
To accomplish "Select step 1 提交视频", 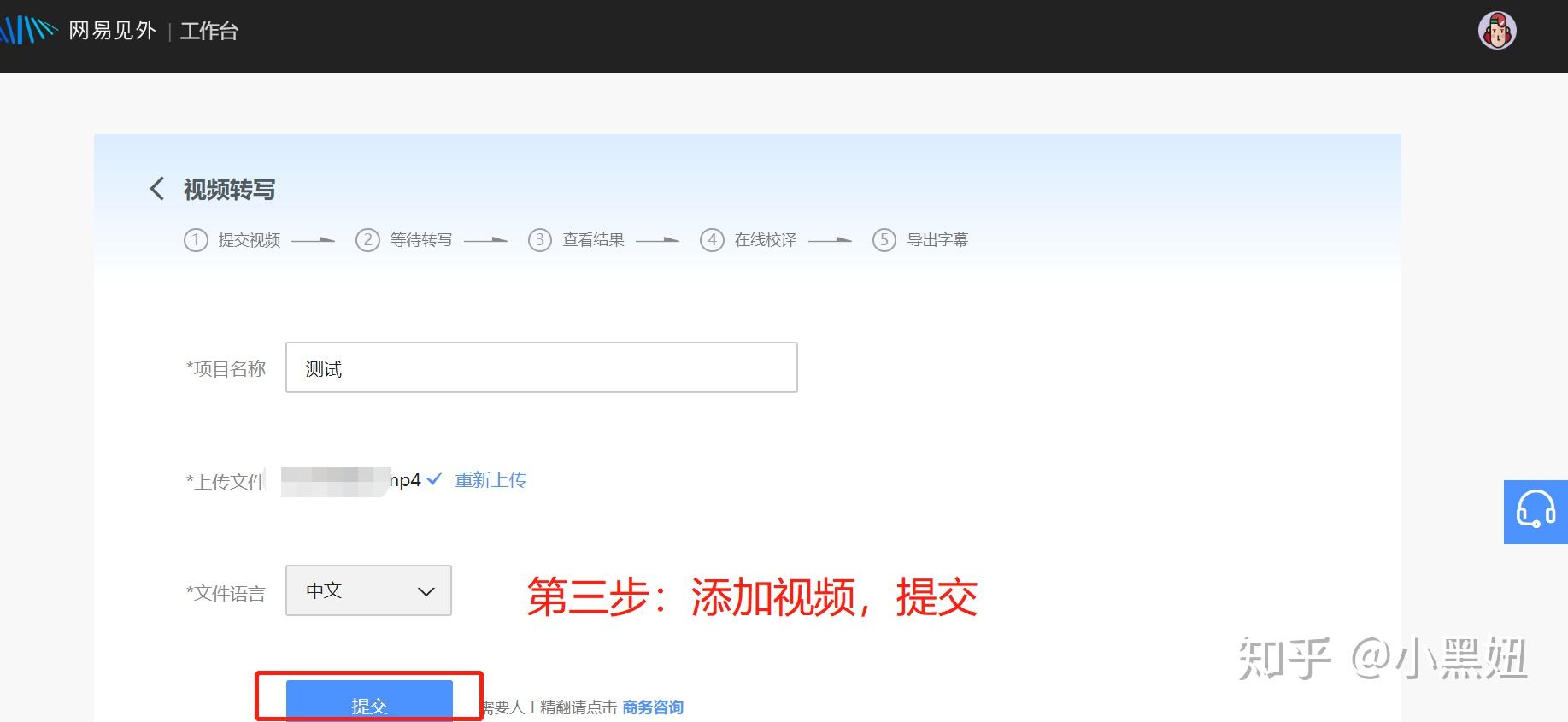I will [x=232, y=240].
